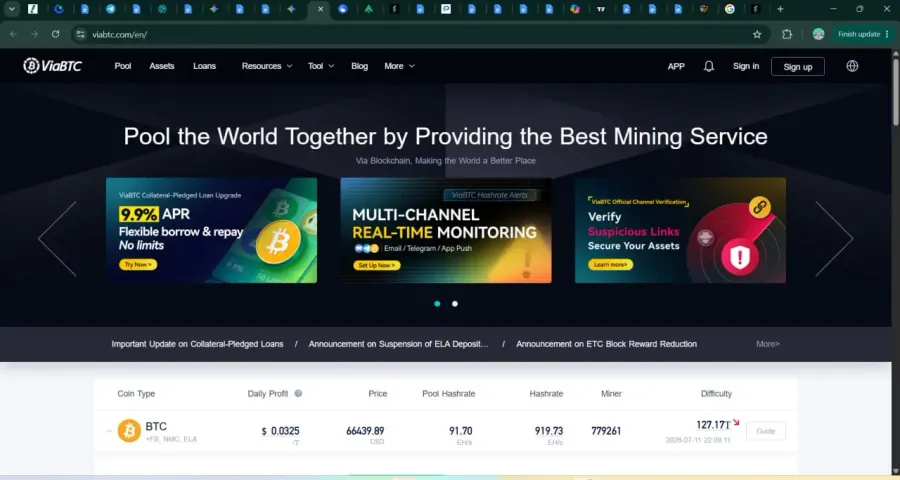900x480 pixels.
Task: Open the Blog link
Action: 359,66
